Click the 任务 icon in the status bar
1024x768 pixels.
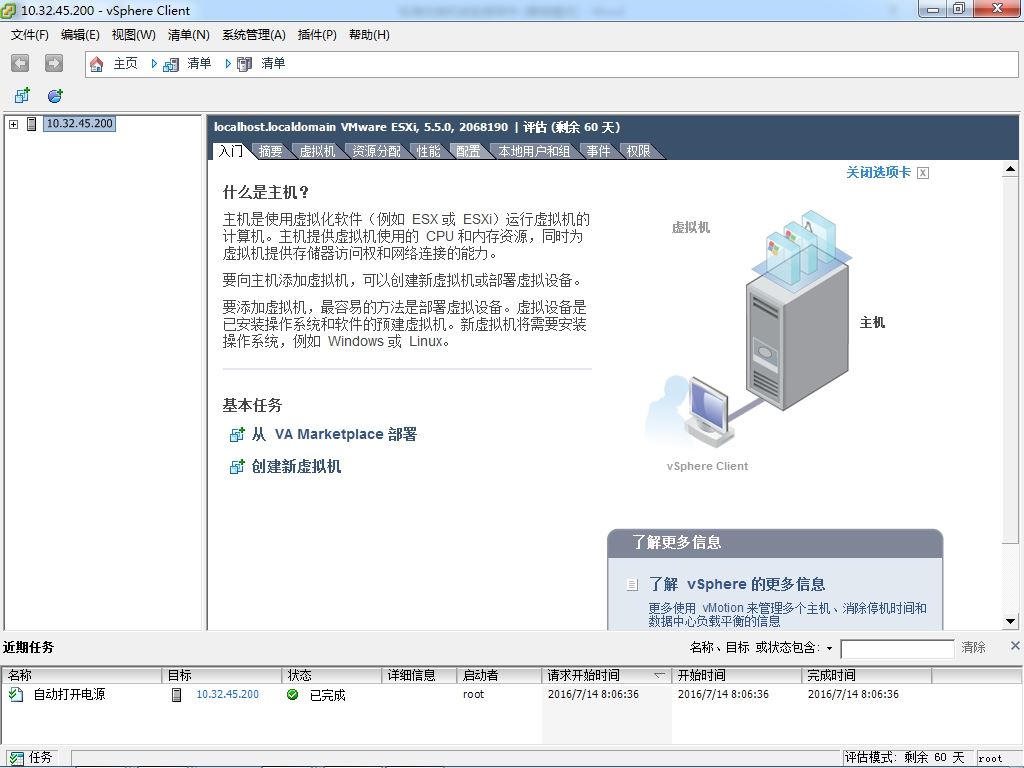[x=16, y=758]
